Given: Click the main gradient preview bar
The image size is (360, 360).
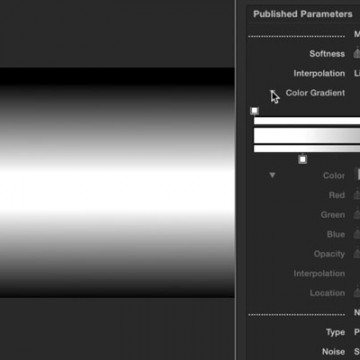Looking at the screenshot, I should (x=307, y=136).
